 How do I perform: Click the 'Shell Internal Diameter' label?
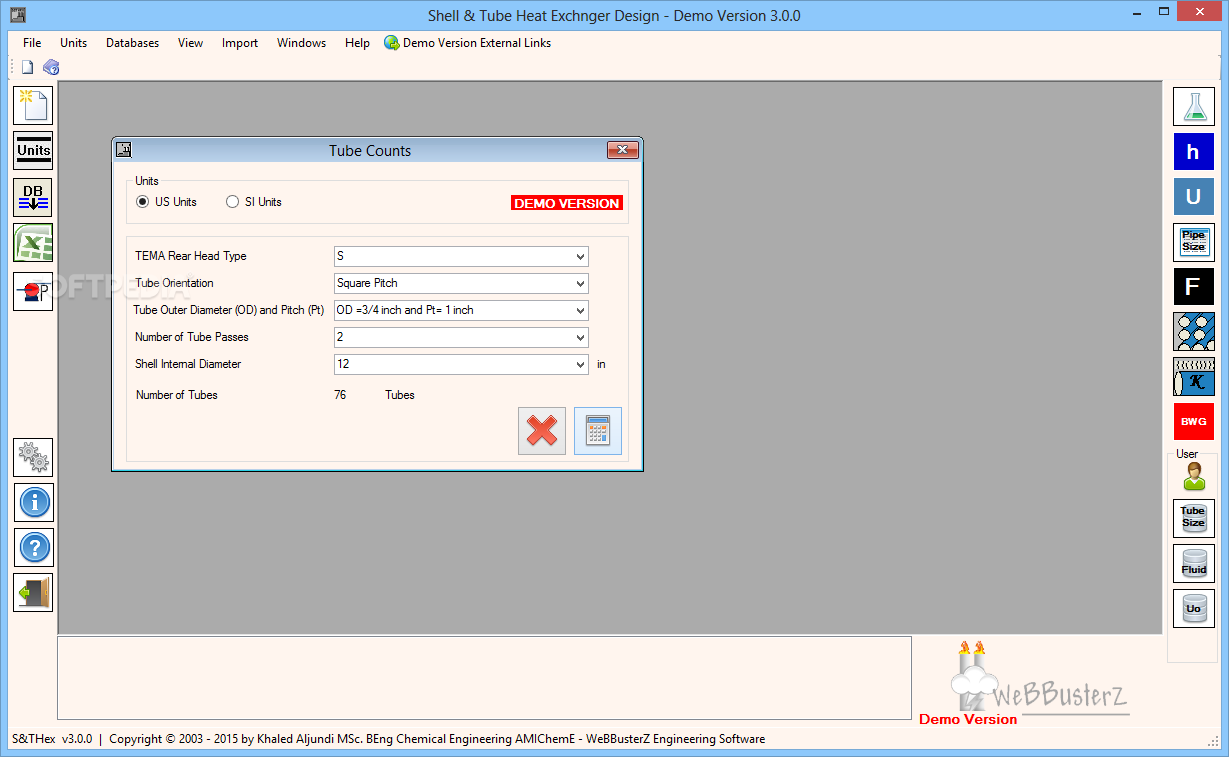(x=188, y=364)
